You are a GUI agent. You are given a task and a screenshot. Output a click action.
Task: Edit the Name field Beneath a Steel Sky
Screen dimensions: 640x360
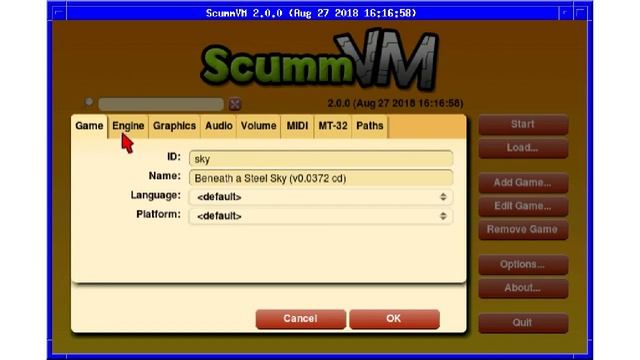click(321, 178)
